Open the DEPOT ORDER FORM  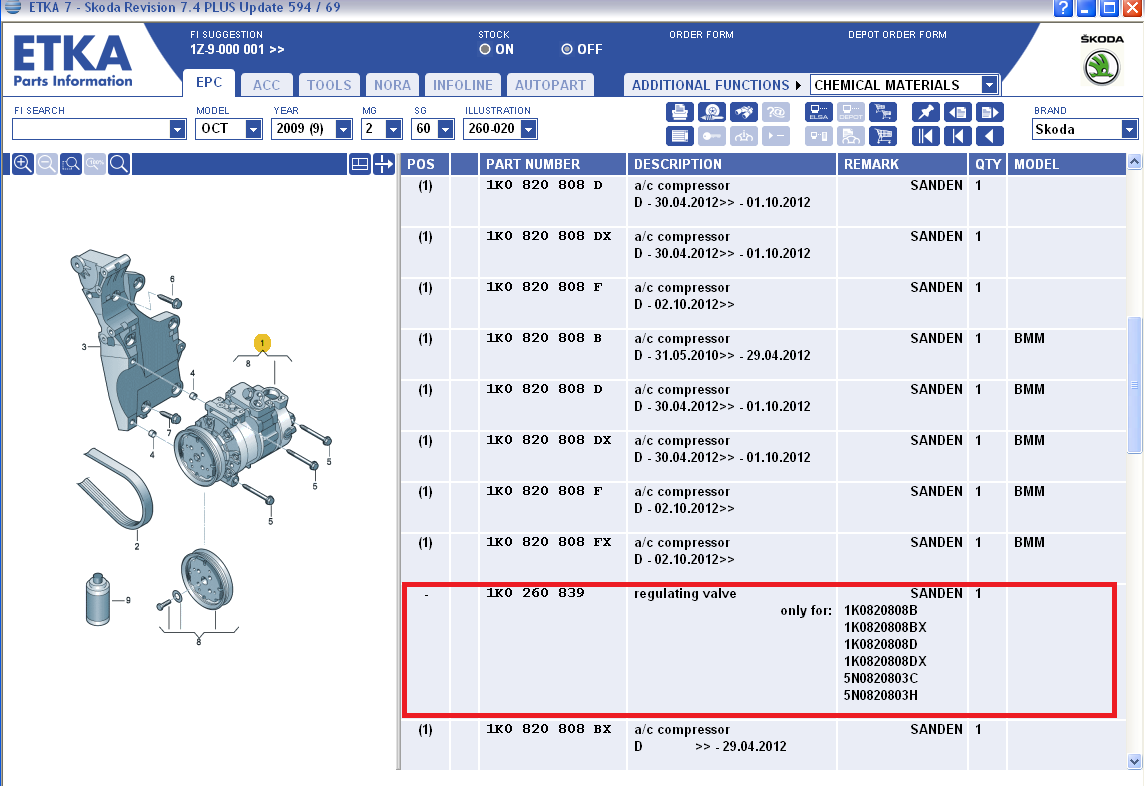(x=897, y=34)
